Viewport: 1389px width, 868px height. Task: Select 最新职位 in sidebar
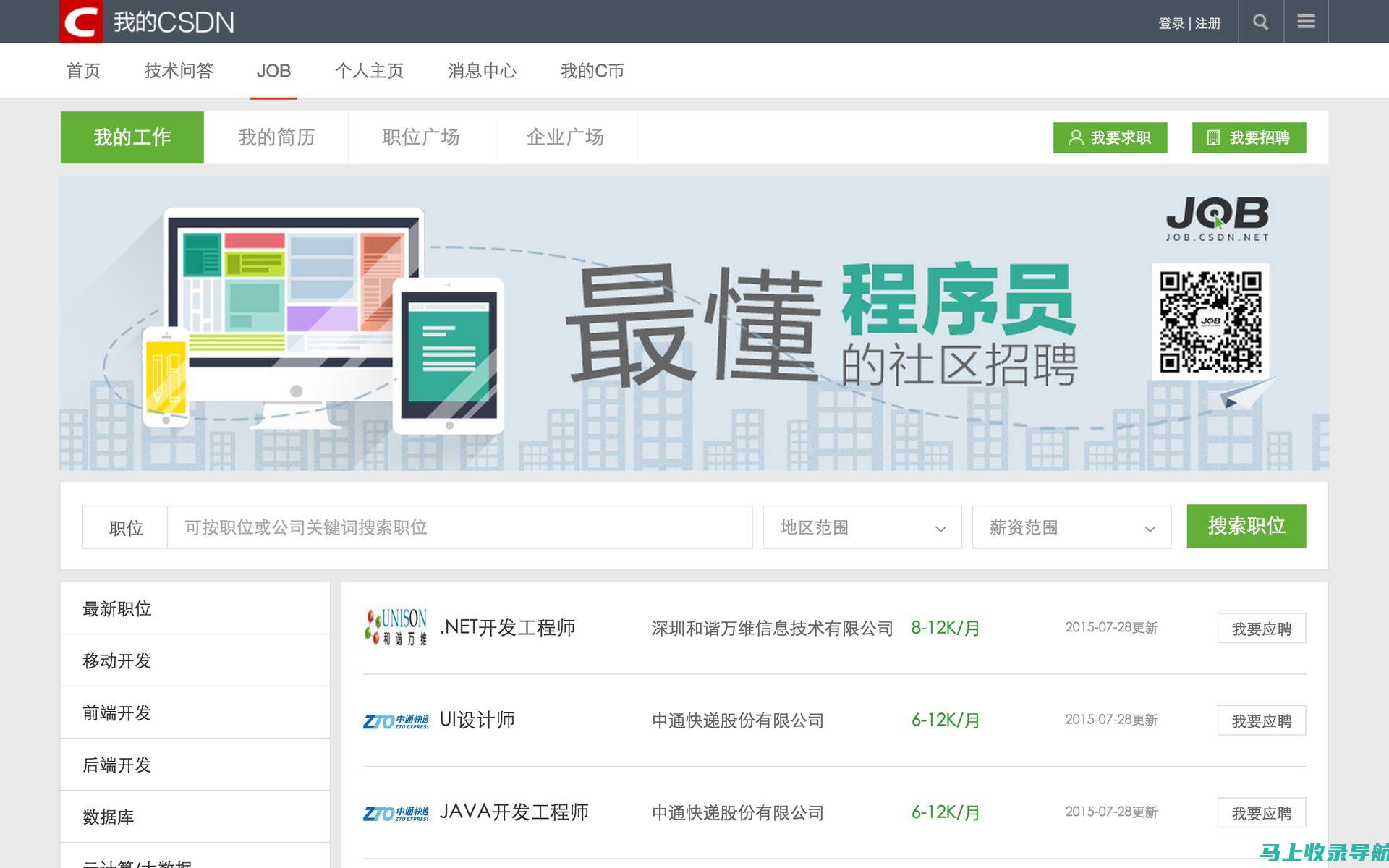[x=195, y=608]
